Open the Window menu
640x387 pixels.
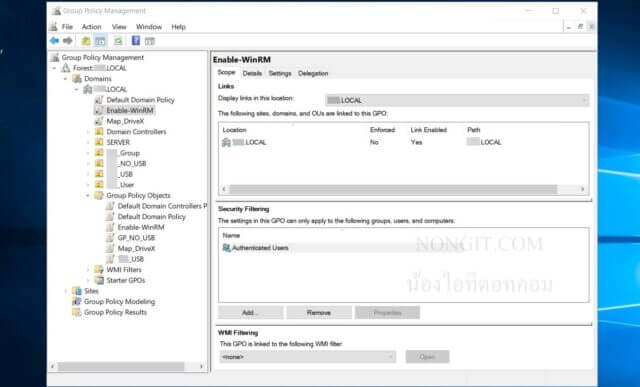pos(149,27)
